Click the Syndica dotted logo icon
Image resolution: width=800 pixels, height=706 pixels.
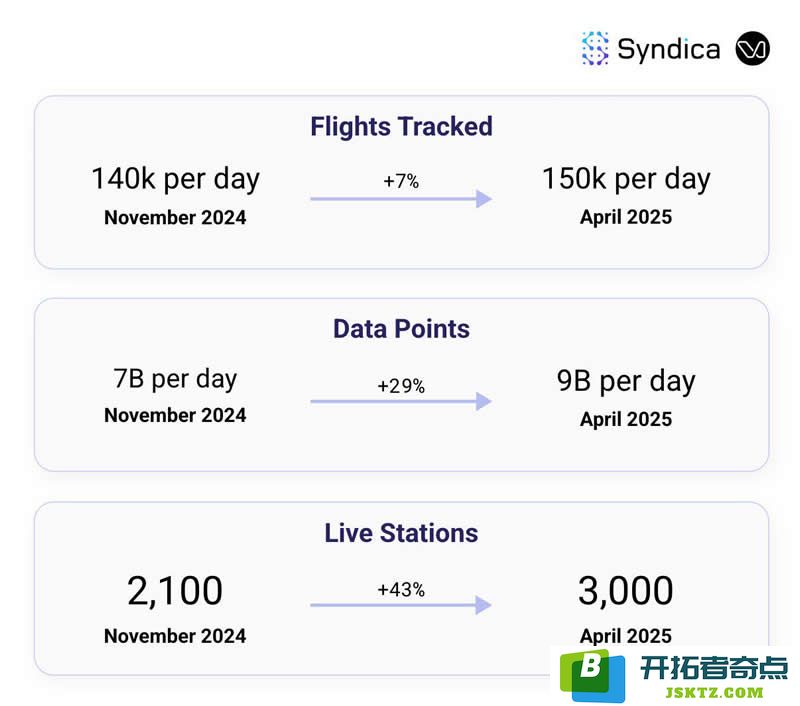595,49
